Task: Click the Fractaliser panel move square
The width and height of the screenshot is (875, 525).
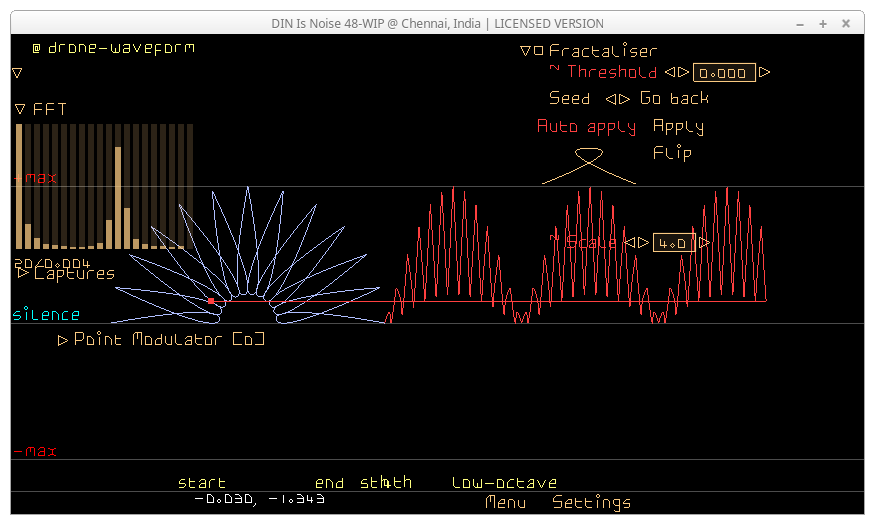Action: [x=539, y=51]
